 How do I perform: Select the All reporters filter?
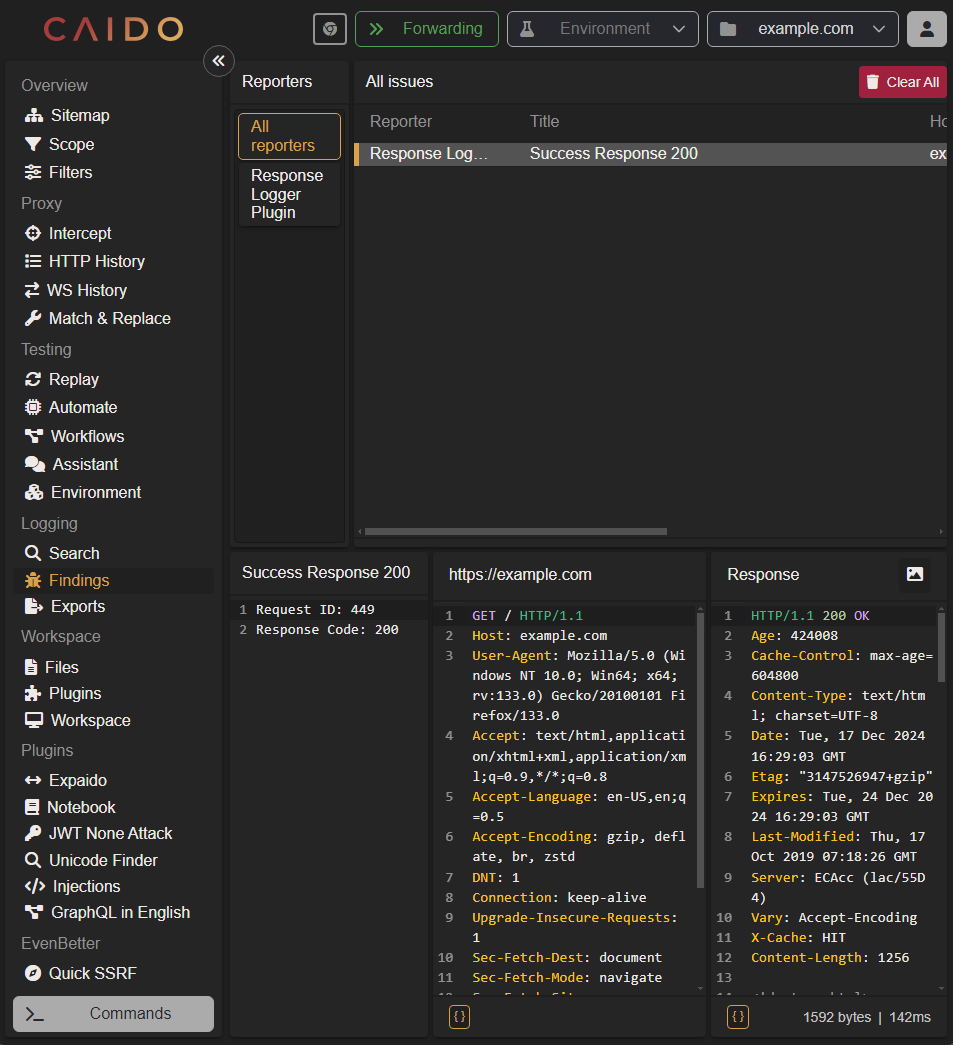click(x=289, y=136)
